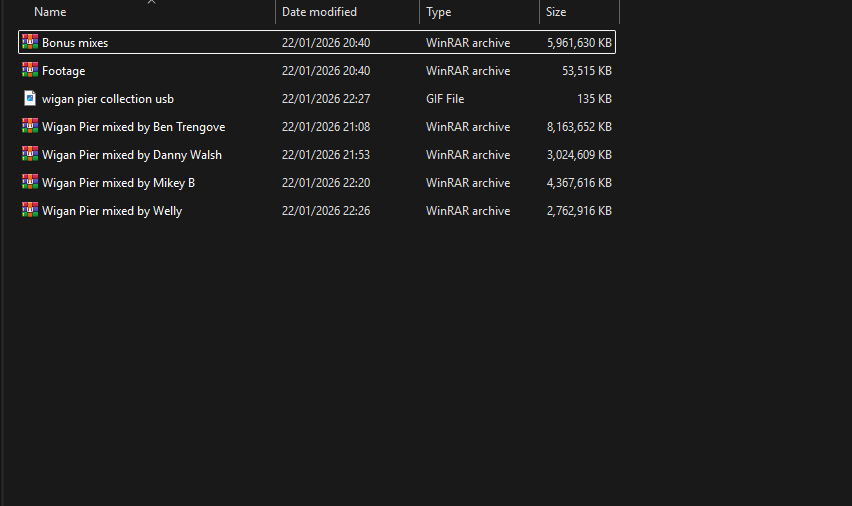Viewport: 852px width, 506px height.
Task: Click the 4,367,616 KB size value
Action: [579, 183]
